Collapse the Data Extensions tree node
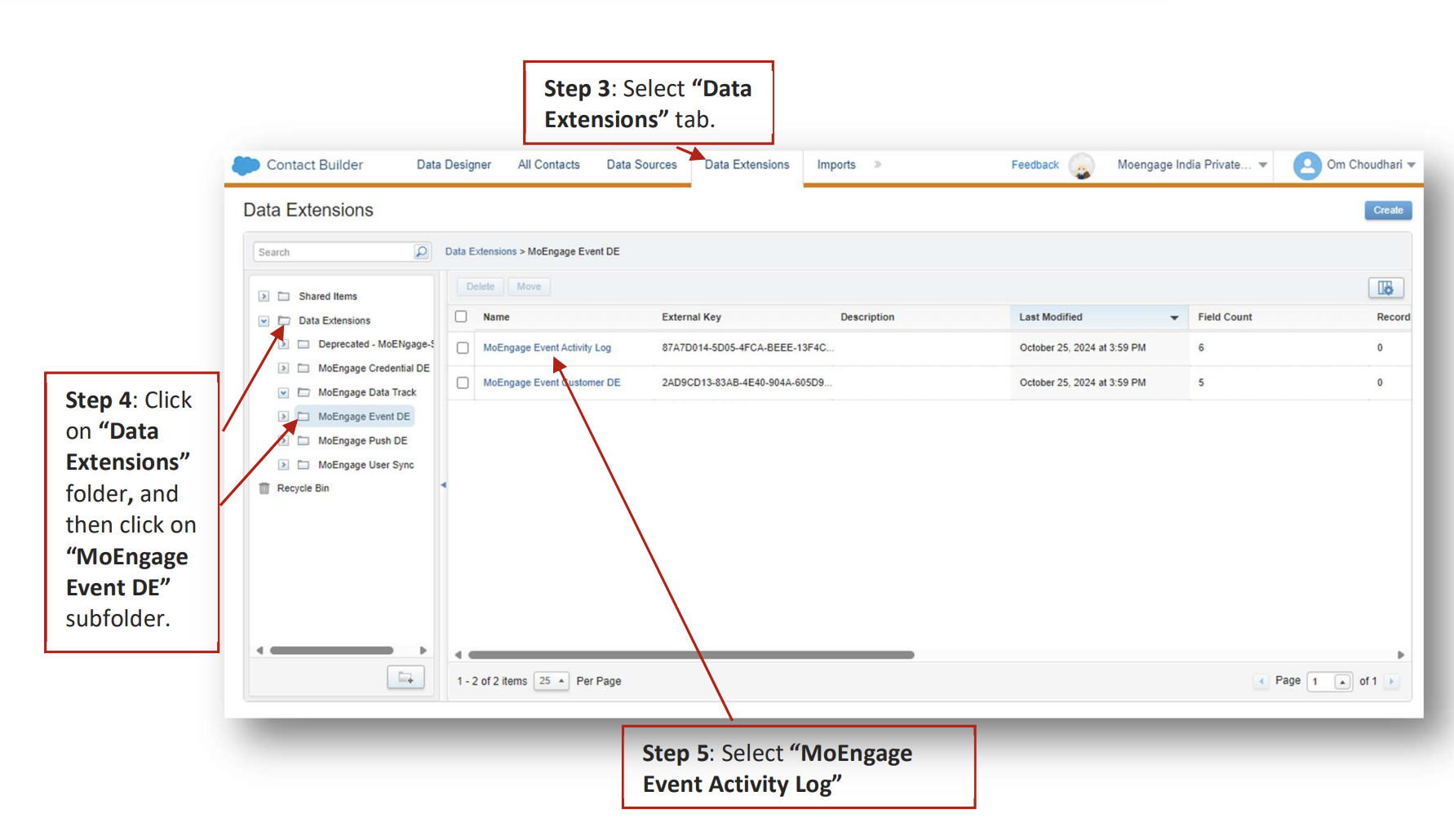The image size is (1454, 840). click(x=264, y=321)
